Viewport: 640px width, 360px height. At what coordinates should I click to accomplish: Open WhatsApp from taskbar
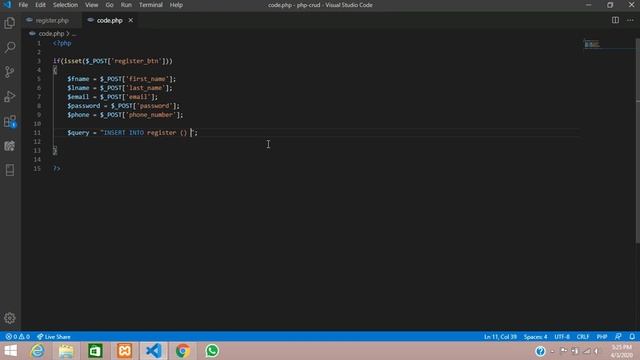212,351
